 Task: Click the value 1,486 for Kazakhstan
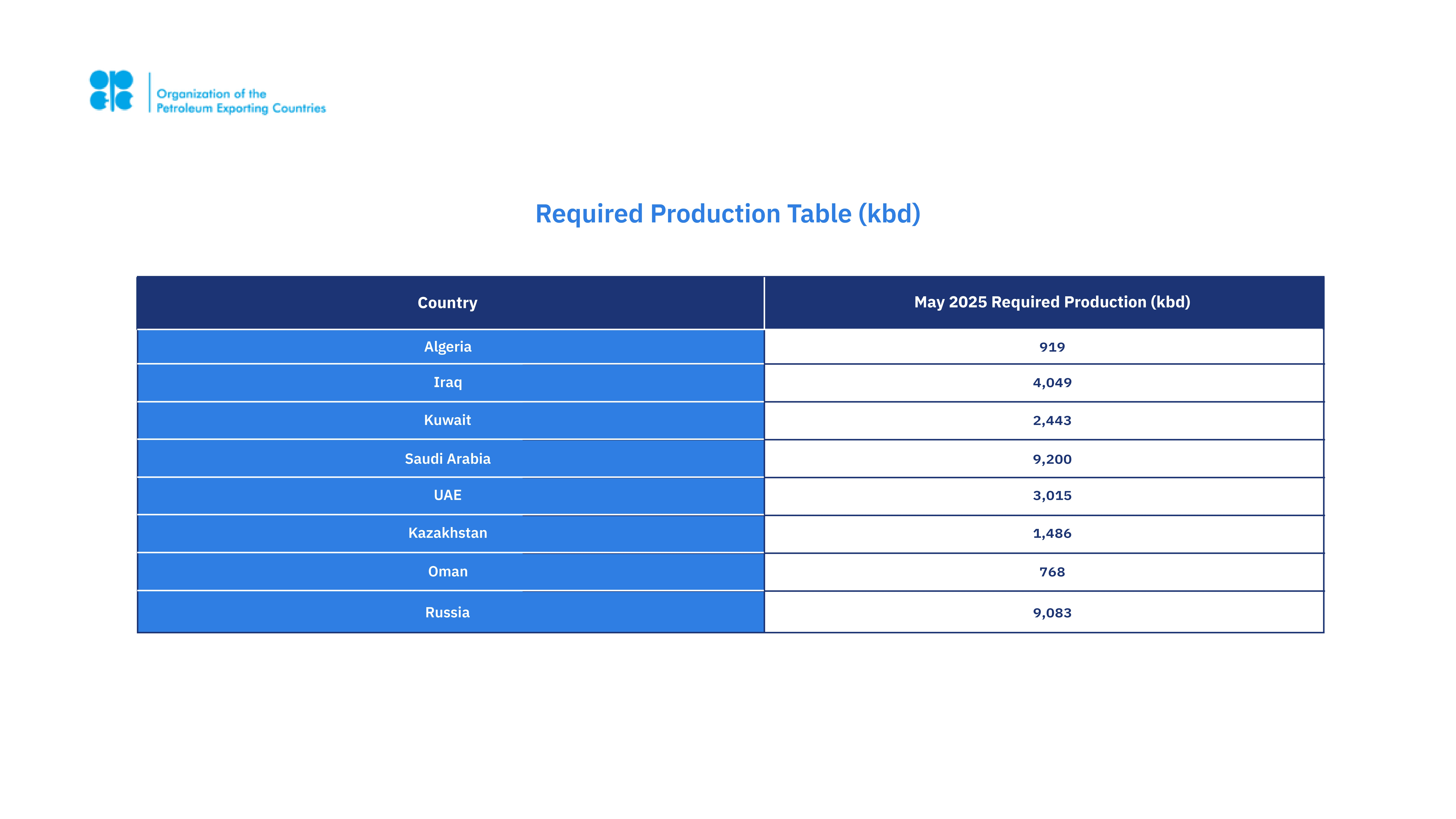point(1052,534)
